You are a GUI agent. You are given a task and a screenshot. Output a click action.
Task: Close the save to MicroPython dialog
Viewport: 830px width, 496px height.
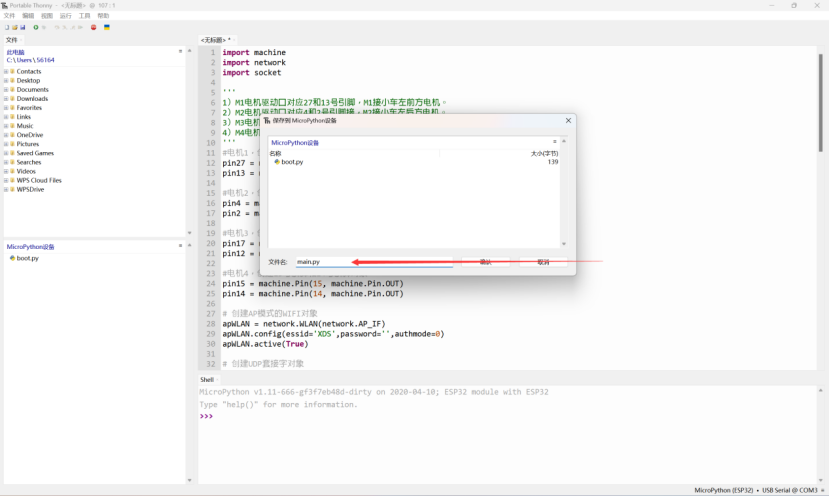568,121
